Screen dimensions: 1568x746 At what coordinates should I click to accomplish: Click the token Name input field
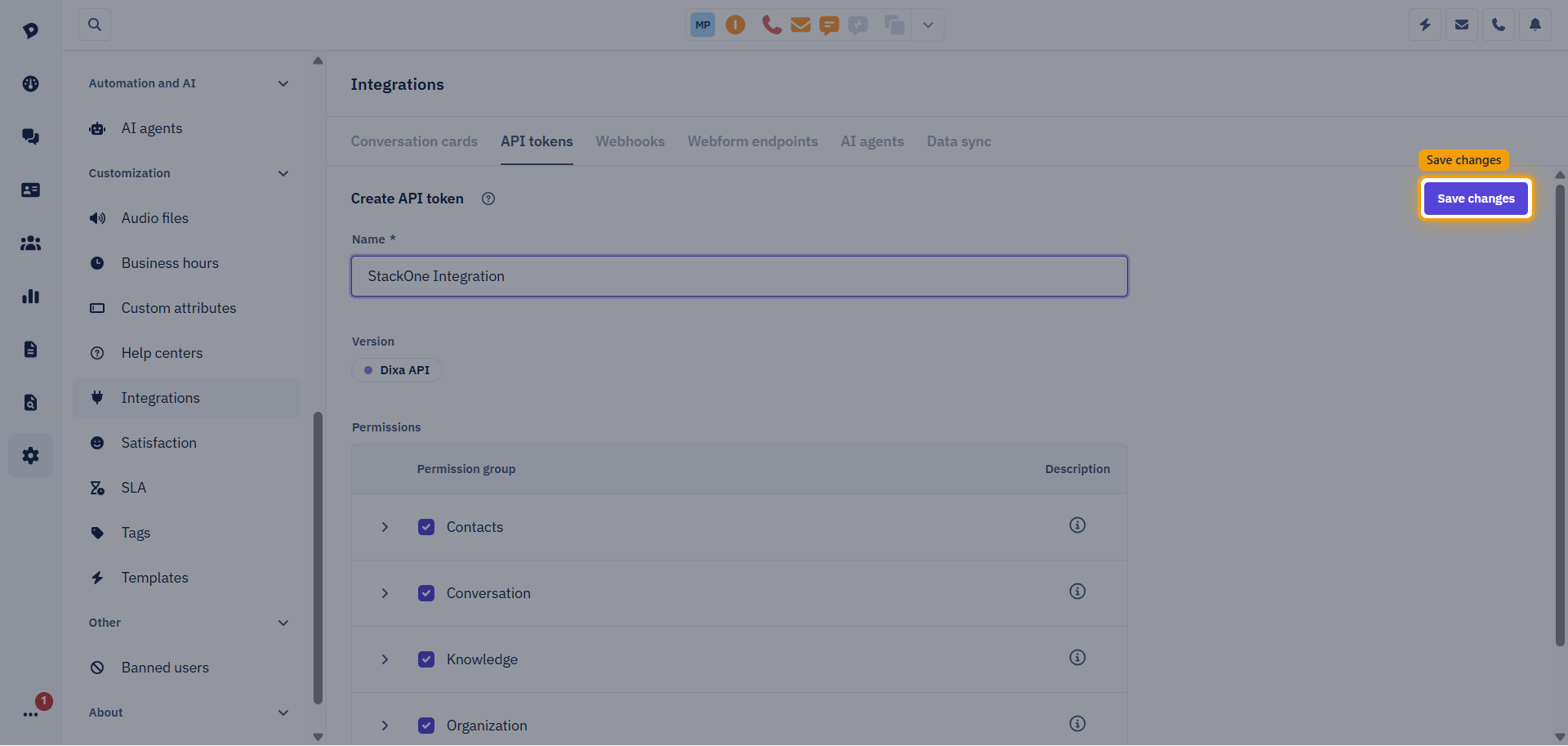point(739,276)
